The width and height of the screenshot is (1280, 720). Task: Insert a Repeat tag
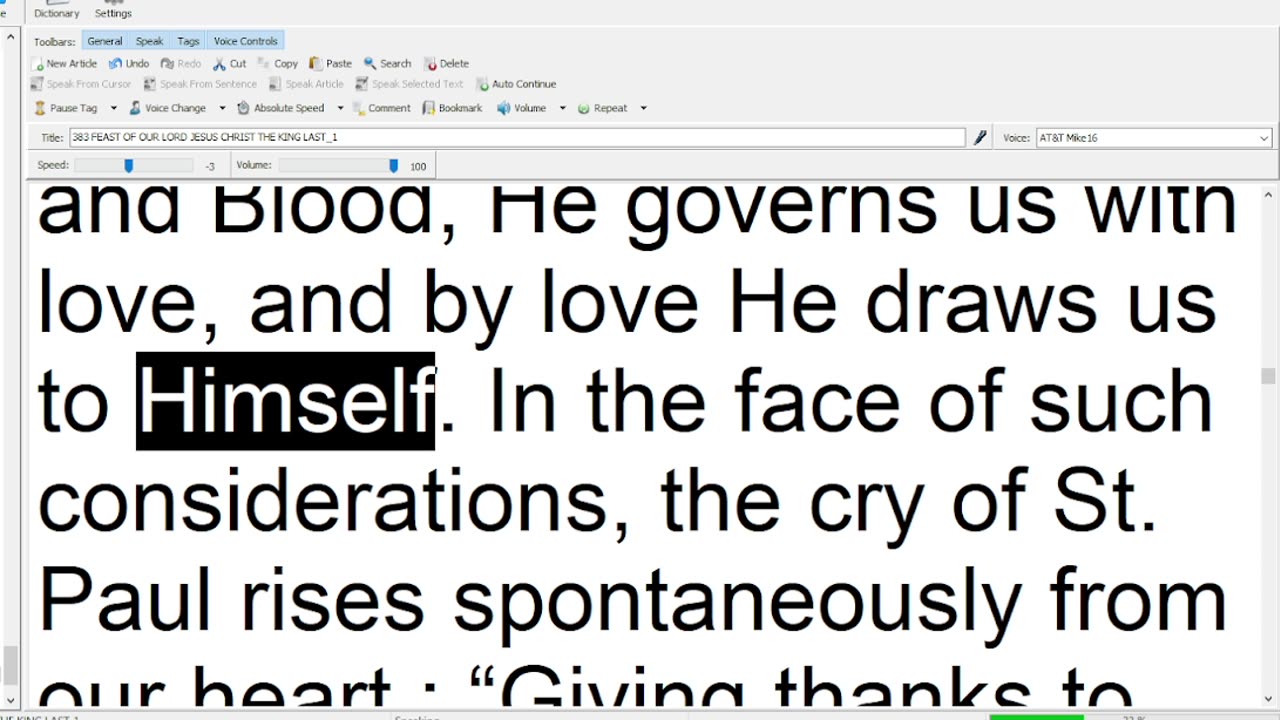click(603, 108)
